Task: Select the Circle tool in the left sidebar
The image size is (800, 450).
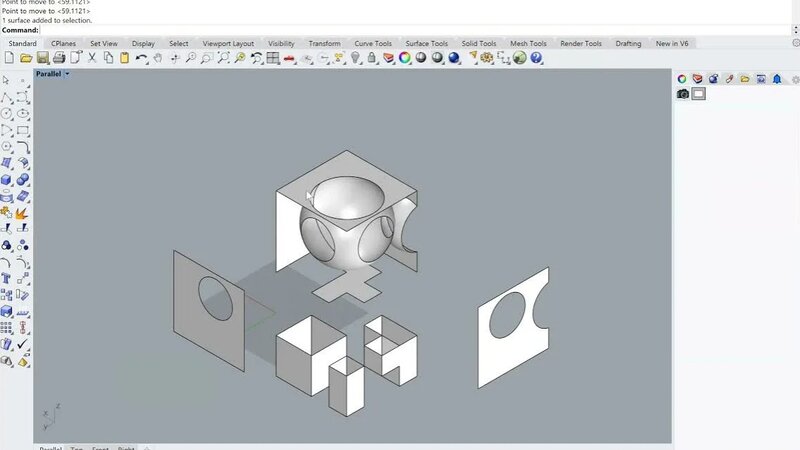Action: click(x=7, y=113)
